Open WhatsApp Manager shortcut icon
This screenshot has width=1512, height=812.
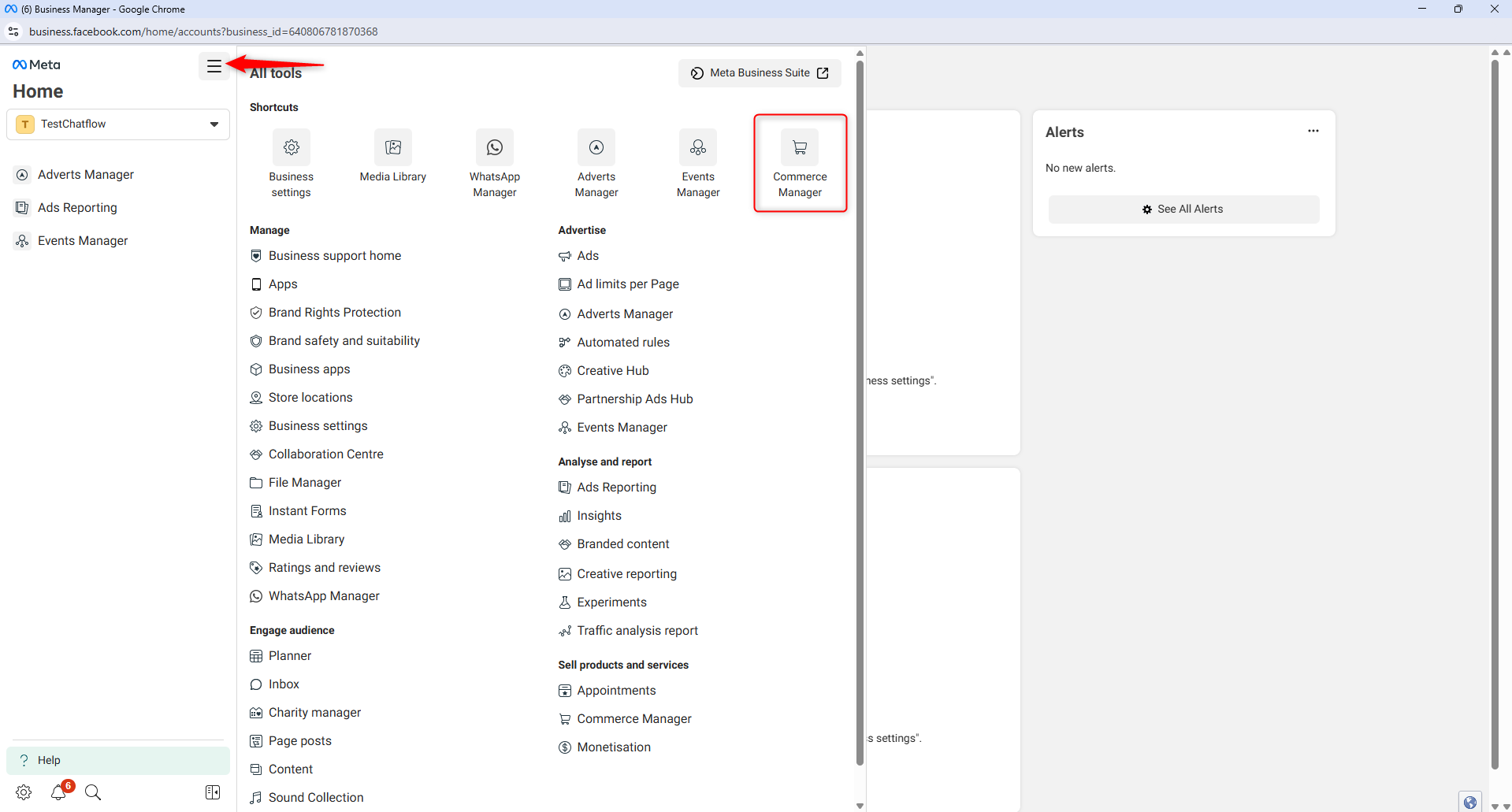pyautogui.click(x=495, y=147)
